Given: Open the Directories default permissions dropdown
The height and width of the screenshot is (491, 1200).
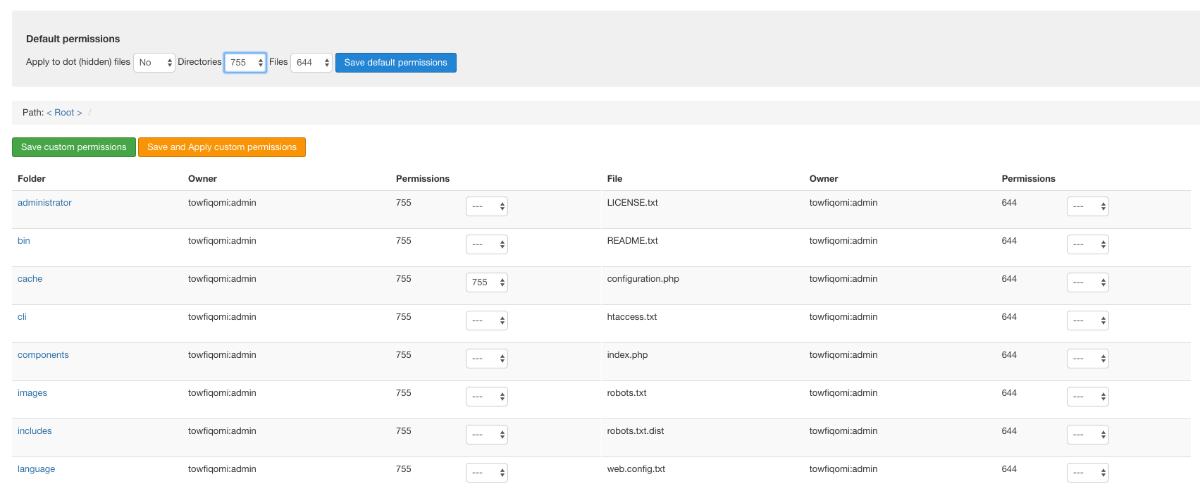Looking at the screenshot, I should [245, 63].
